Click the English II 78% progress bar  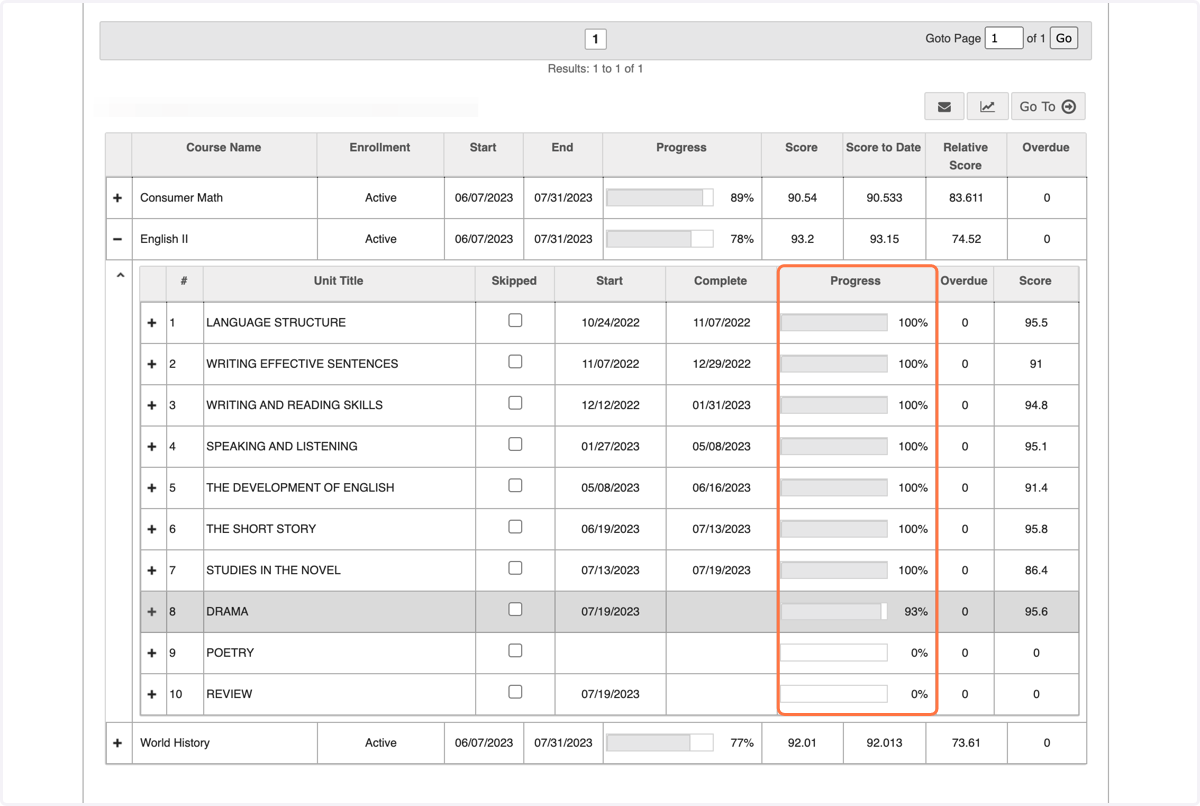click(660, 239)
